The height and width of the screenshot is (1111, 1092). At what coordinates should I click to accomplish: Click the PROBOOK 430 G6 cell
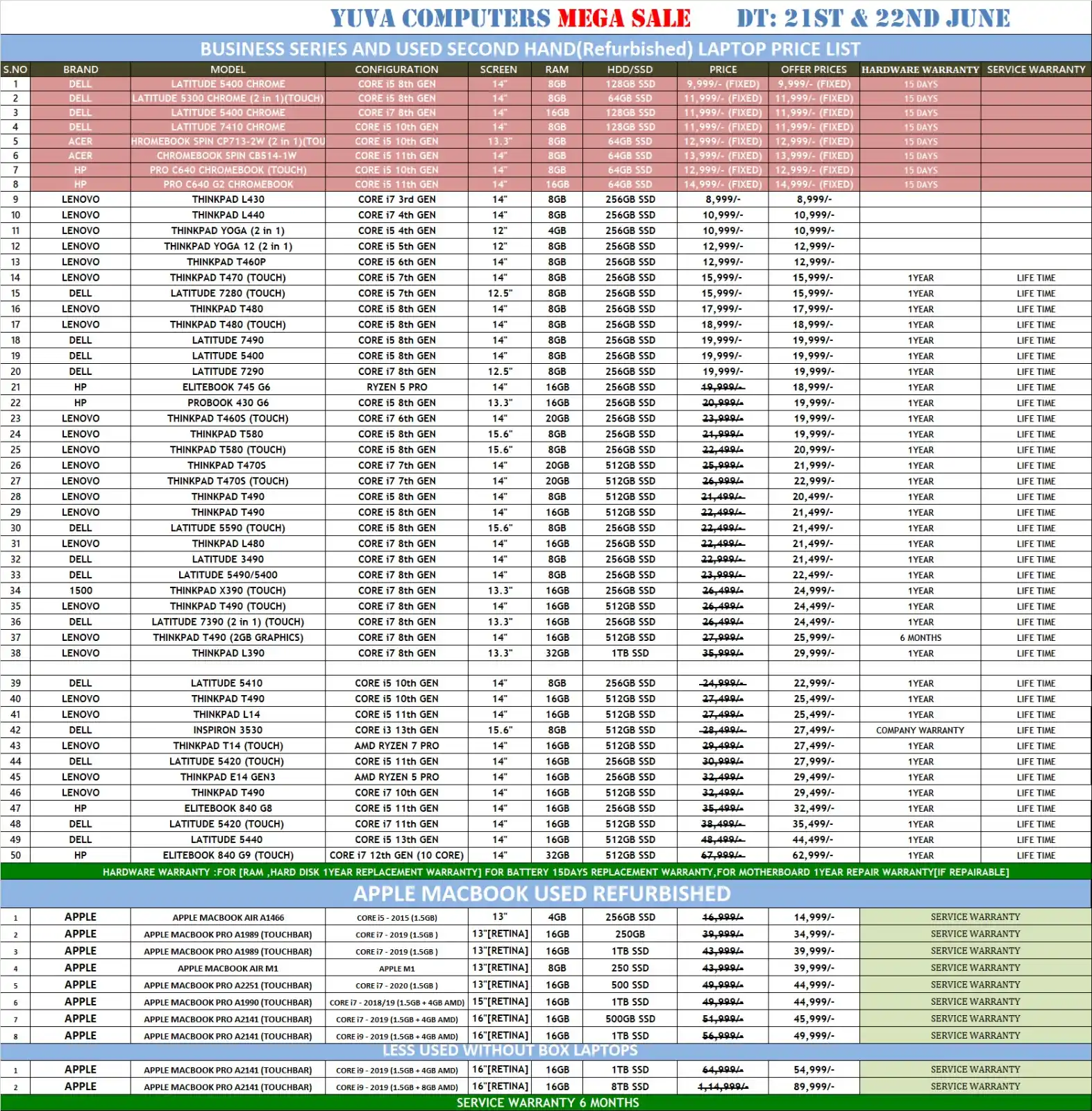click(228, 403)
